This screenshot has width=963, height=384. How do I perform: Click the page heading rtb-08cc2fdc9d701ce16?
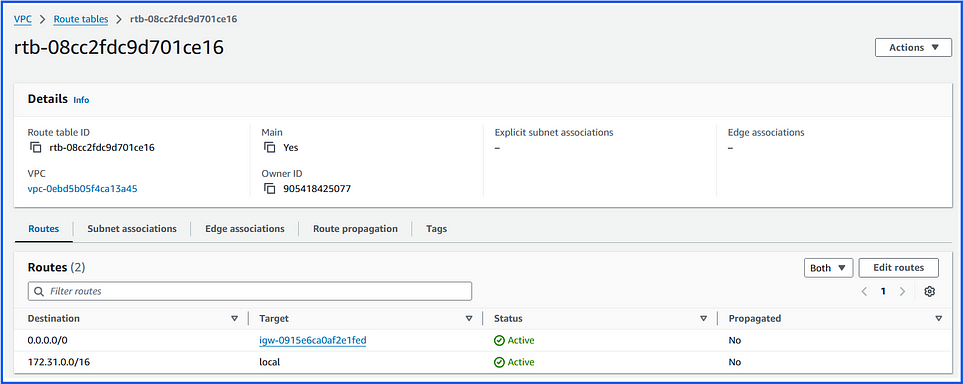[x=119, y=47]
